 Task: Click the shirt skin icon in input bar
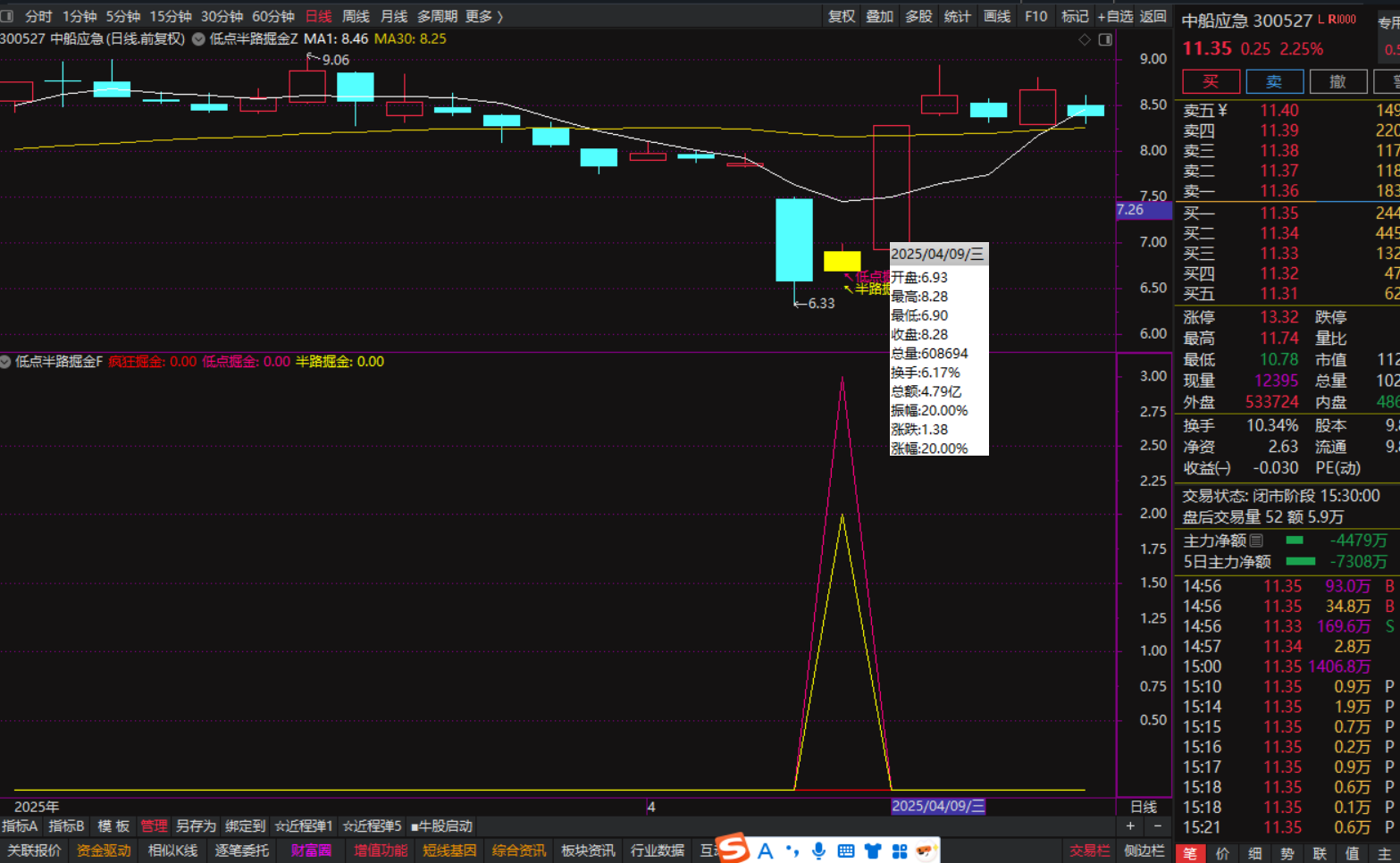tap(872, 850)
